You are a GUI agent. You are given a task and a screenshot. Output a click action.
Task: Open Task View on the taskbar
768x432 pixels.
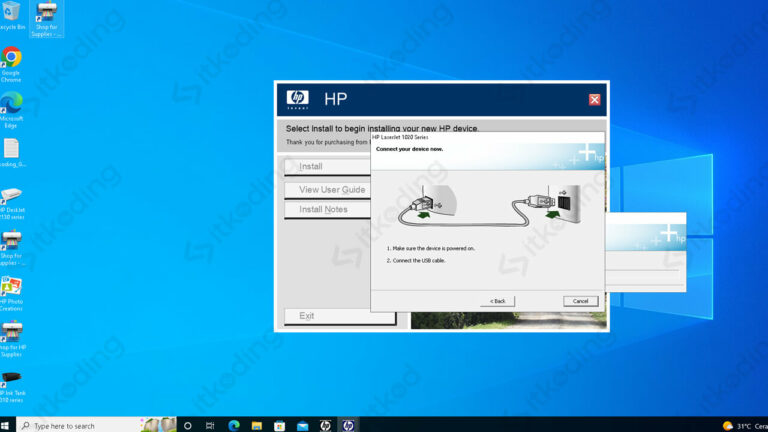(210, 426)
